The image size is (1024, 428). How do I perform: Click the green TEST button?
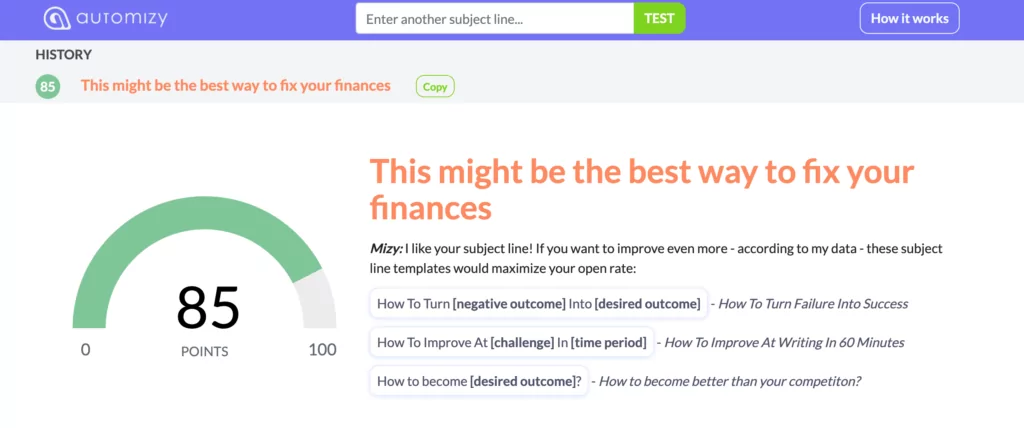click(659, 18)
